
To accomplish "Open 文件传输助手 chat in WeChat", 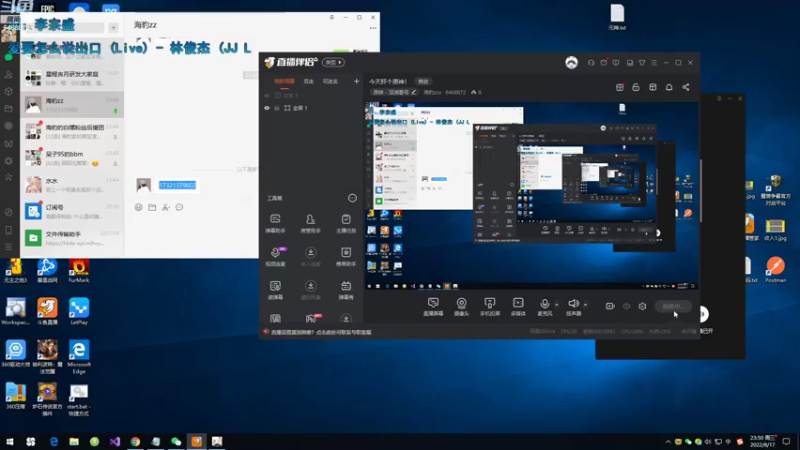I will 72,237.
